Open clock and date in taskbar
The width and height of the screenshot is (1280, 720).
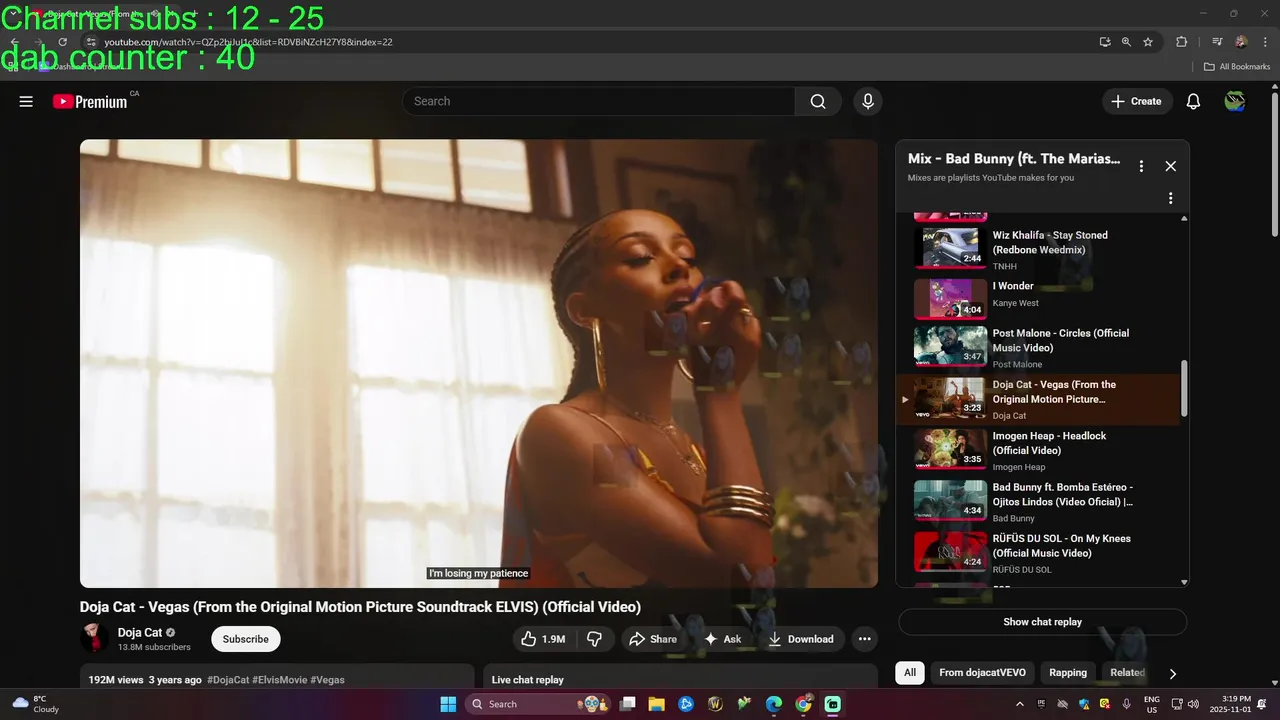[x=1230, y=704]
